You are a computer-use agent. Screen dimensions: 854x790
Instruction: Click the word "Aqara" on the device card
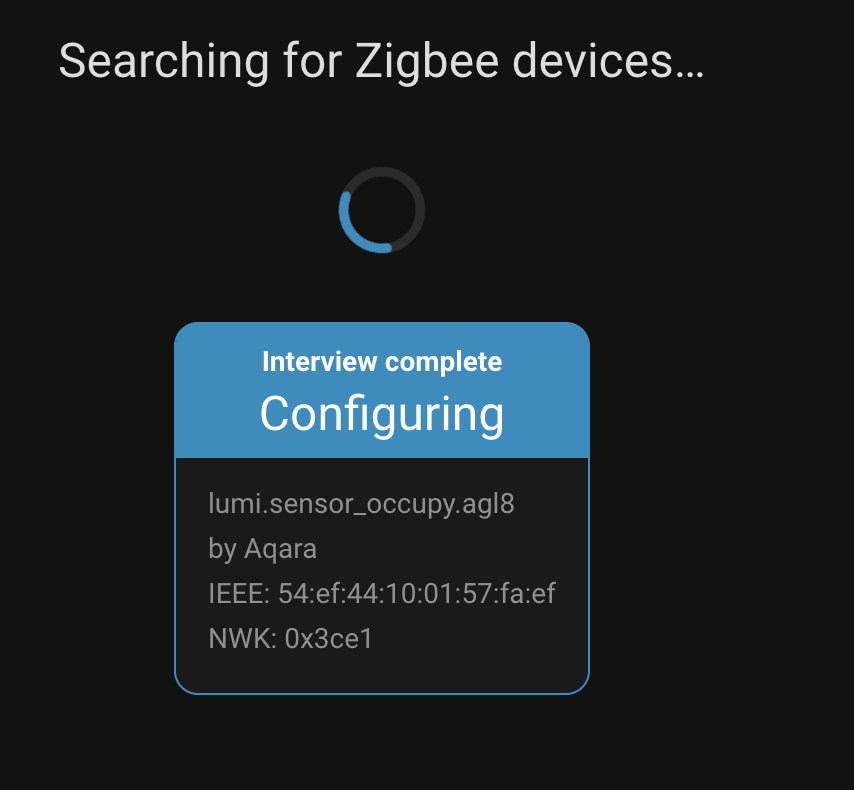280,549
